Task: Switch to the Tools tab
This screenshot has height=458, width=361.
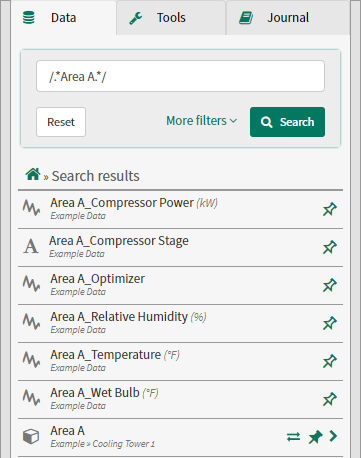Action: (171, 18)
